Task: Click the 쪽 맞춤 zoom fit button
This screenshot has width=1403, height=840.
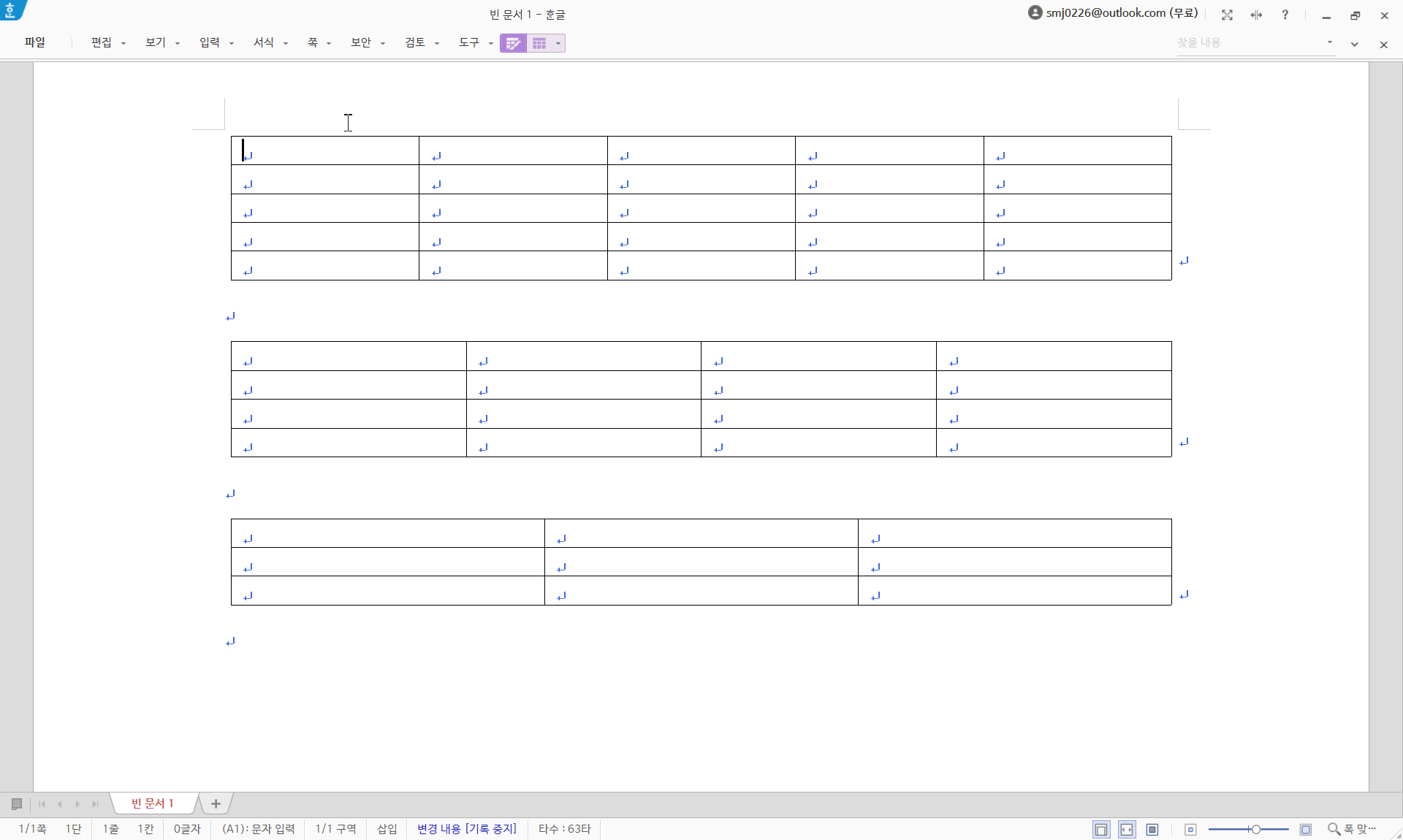Action: 1353,828
